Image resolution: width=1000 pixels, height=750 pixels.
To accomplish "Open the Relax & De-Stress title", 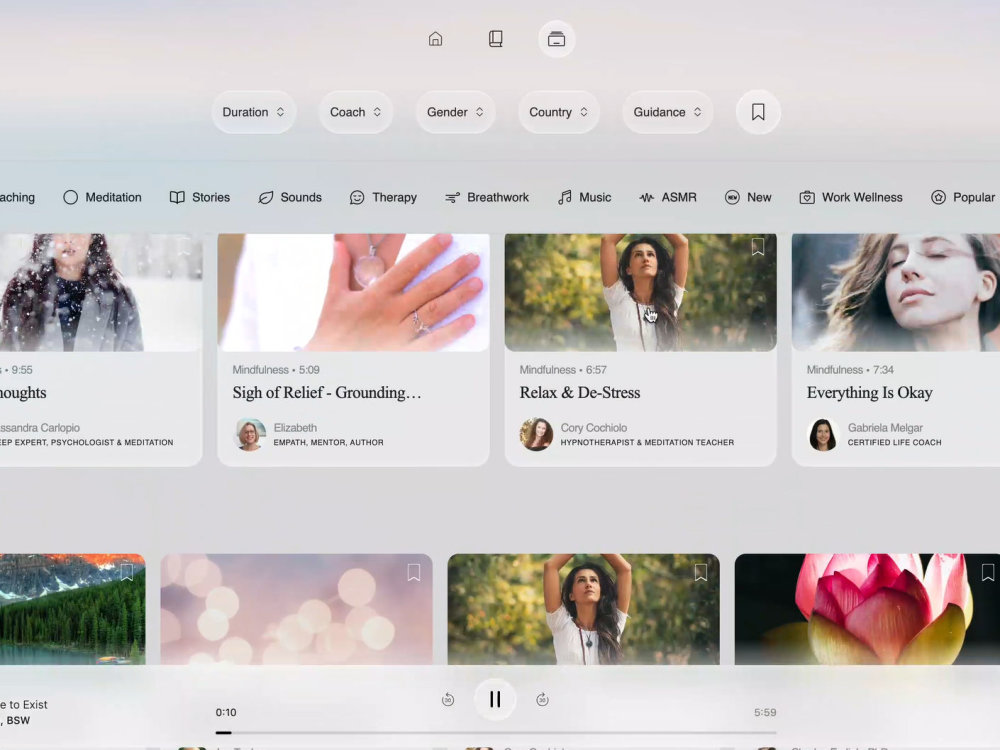I will (x=580, y=393).
